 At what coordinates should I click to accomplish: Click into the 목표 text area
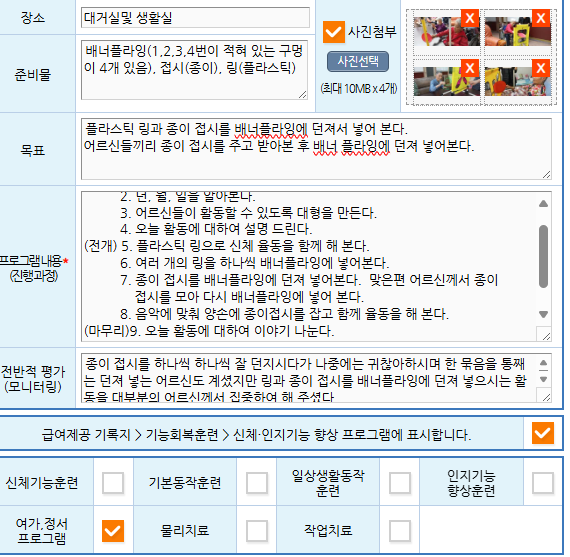point(316,149)
